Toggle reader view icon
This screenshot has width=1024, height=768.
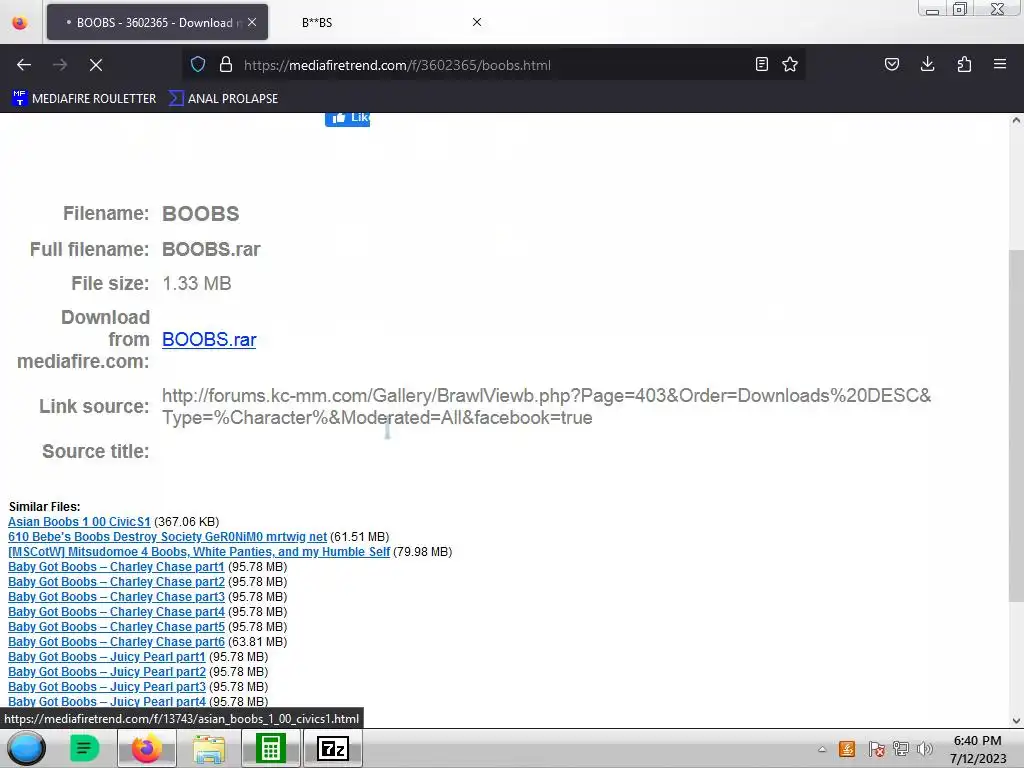(761, 64)
